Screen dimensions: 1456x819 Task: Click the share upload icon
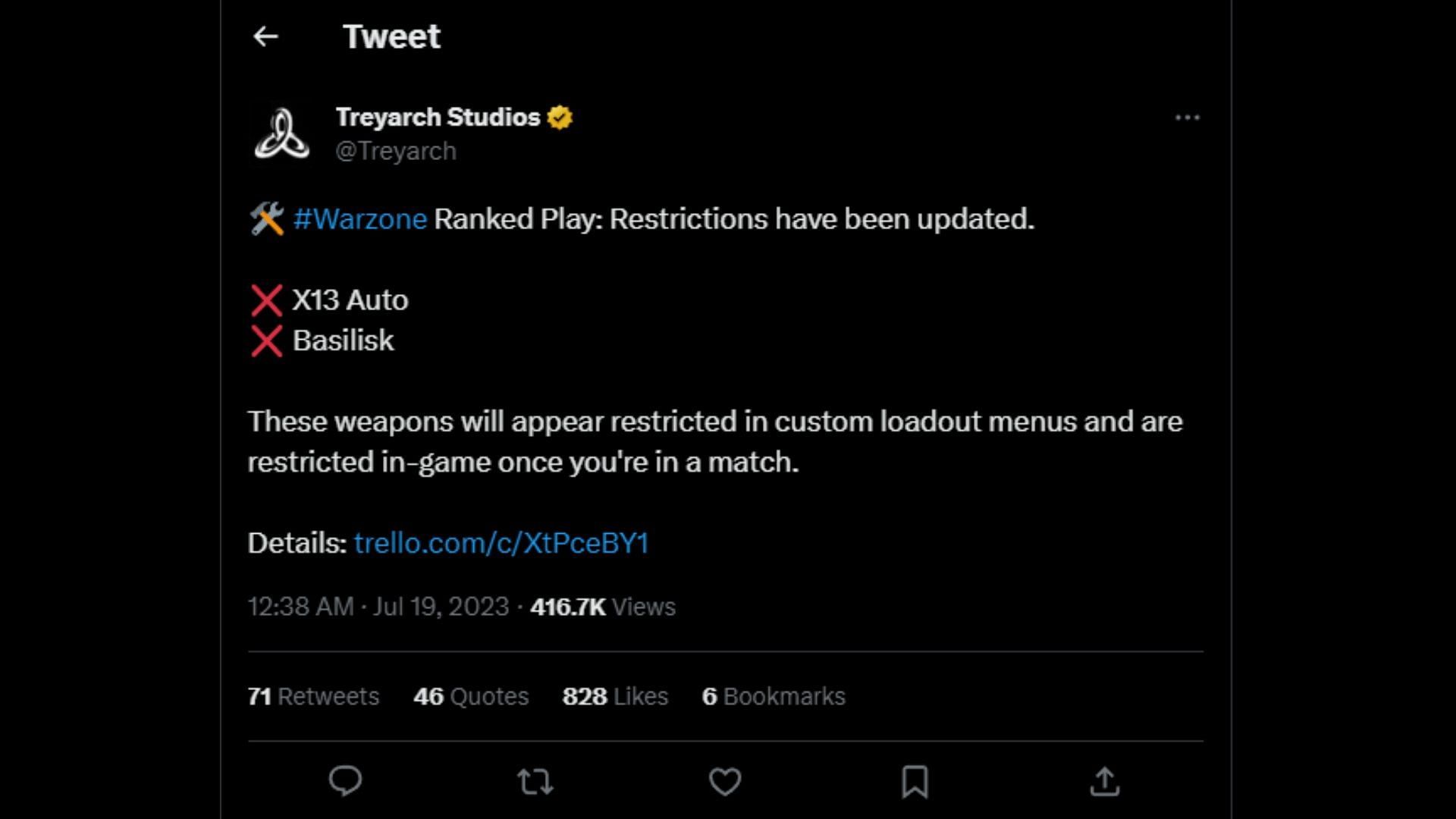click(x=1105, y=781)
